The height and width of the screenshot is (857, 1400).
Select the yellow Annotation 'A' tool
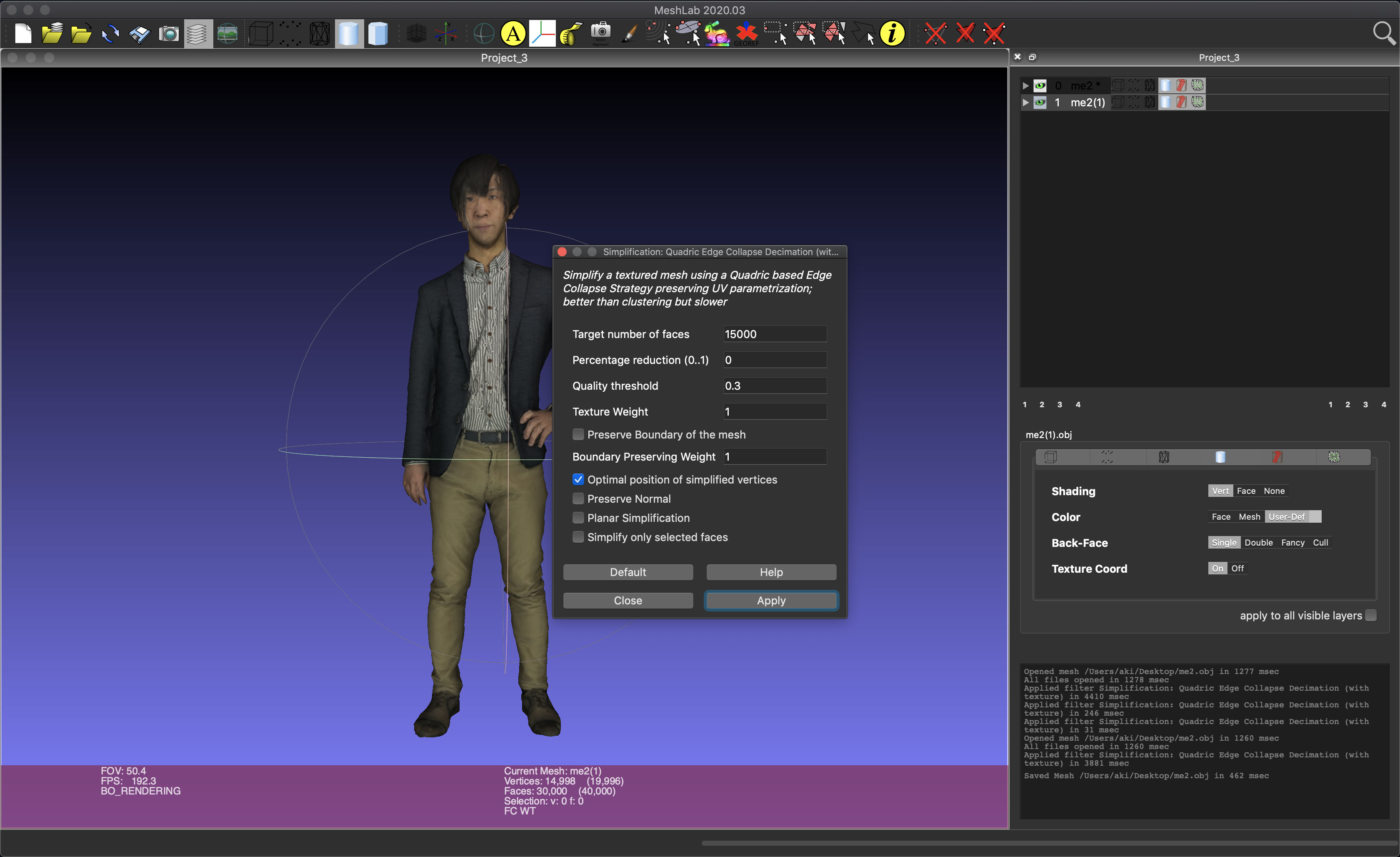(512, 33)
